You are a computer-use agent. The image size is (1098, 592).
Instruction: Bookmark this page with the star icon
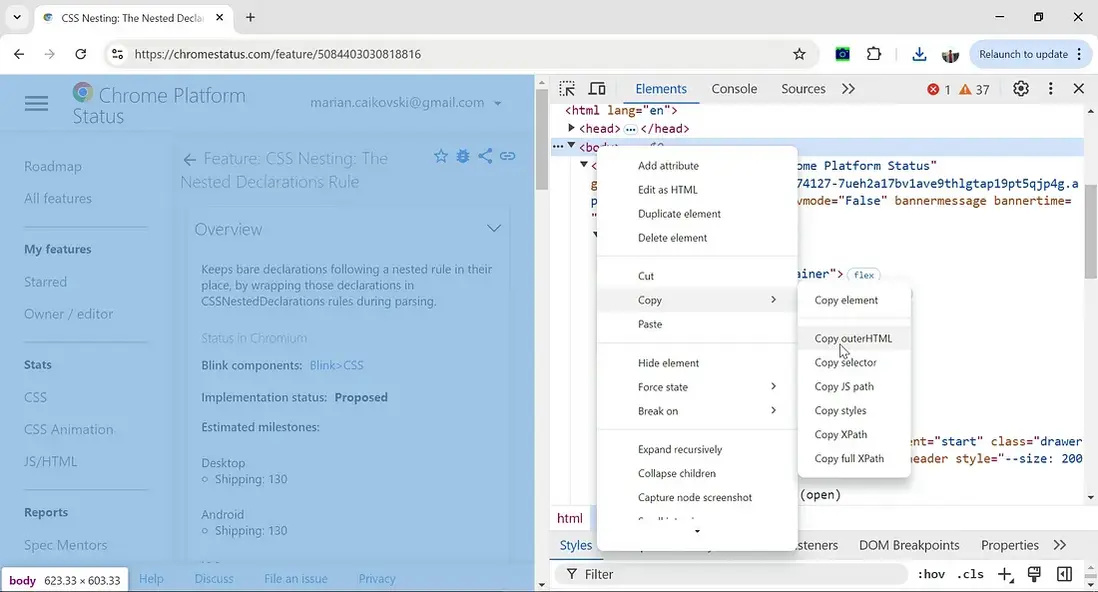click(799, 54)
